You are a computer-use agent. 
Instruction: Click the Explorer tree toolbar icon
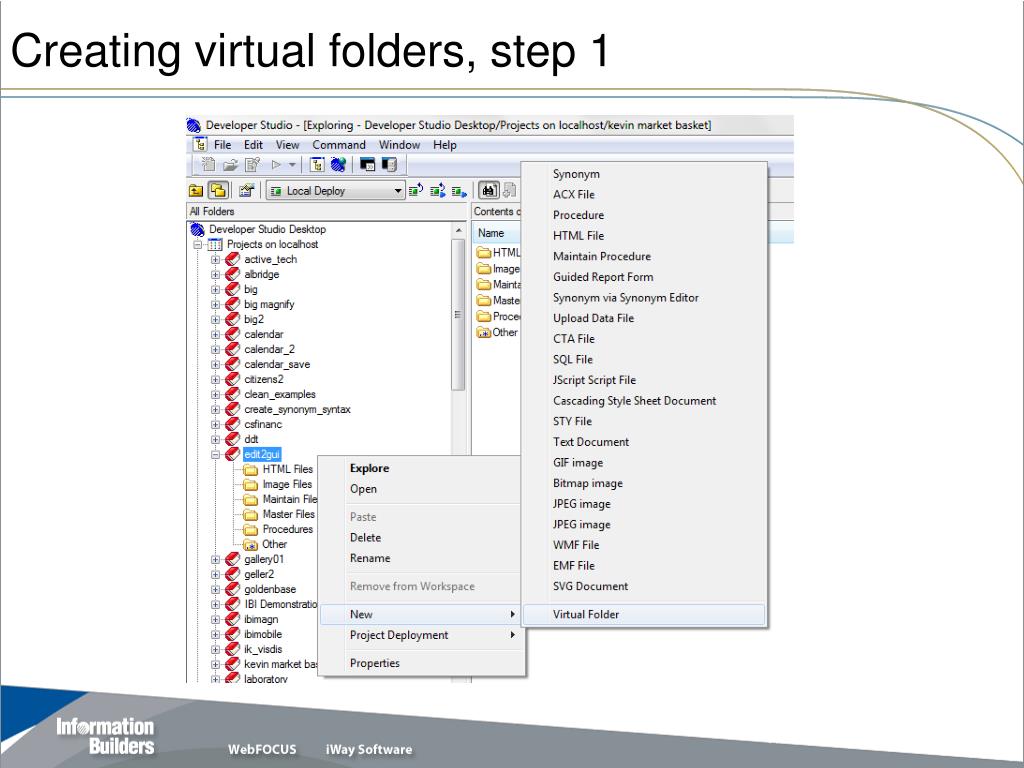click(317, 165)
